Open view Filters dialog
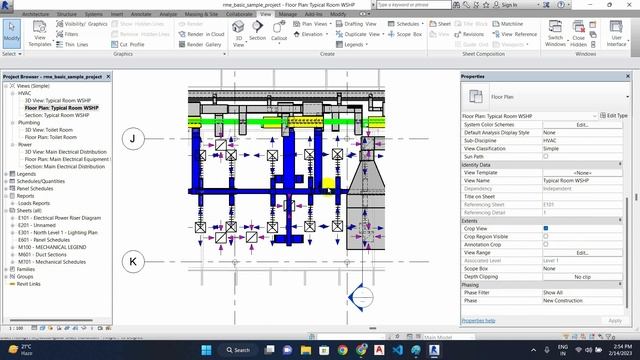Screen dimensions: 640x360 [x=67, y=34]
